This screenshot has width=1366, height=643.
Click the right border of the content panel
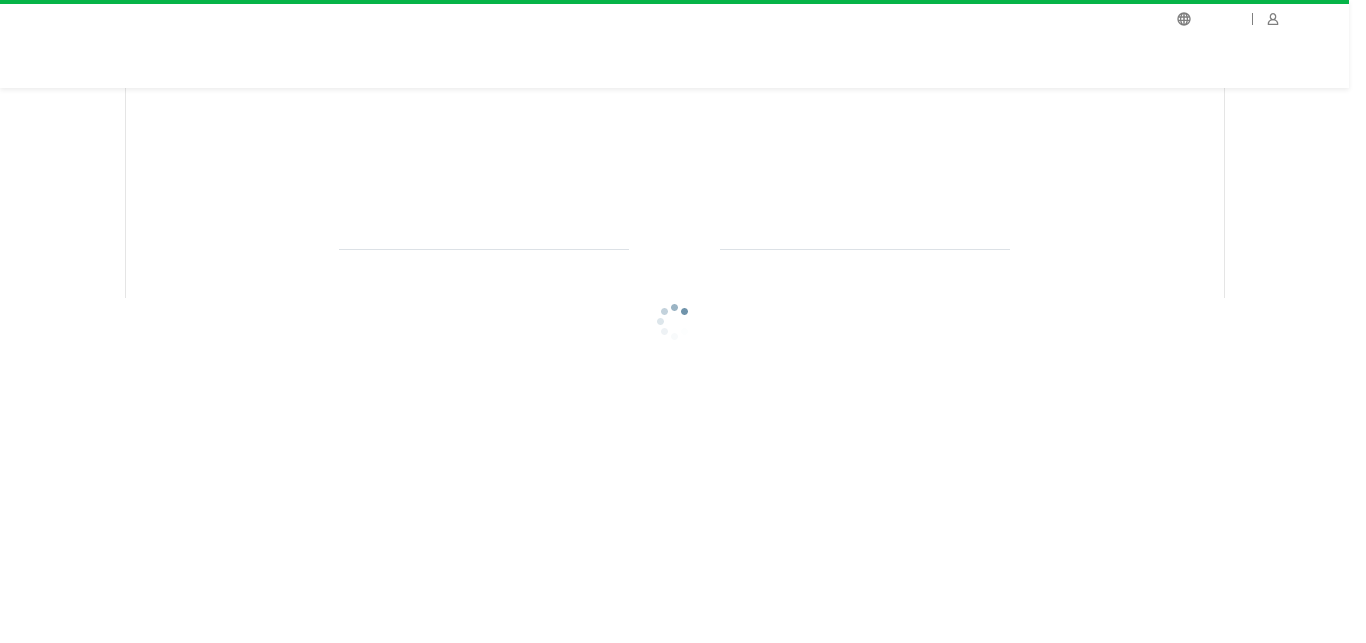click(x=1224, y=193)
